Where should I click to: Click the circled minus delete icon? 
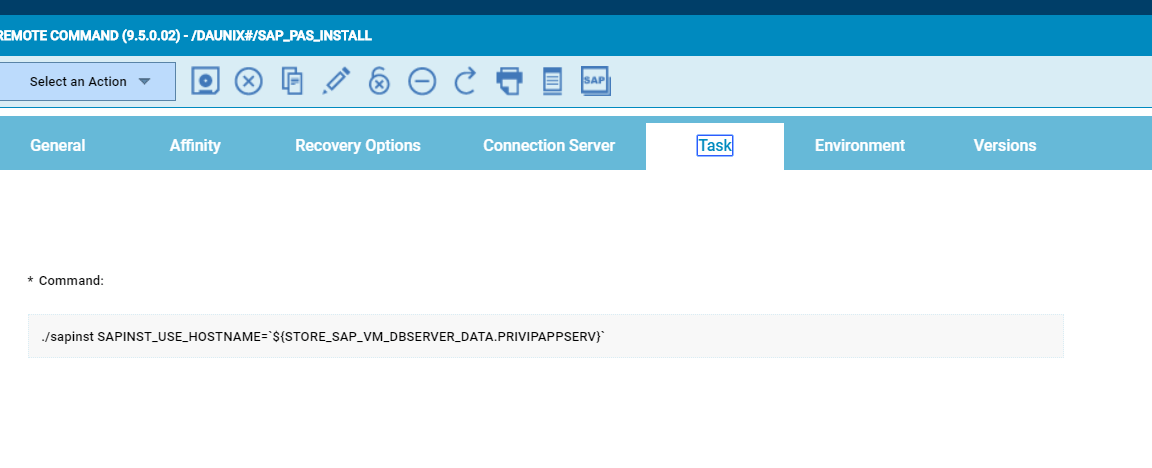coord(422,81)
